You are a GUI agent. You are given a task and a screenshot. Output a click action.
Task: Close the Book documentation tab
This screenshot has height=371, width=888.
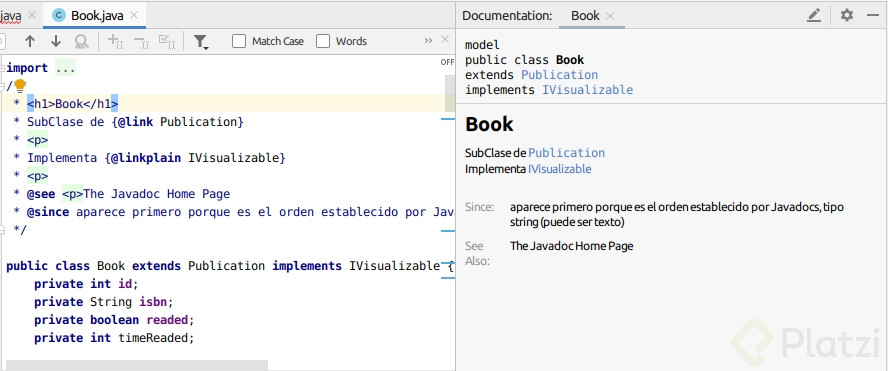point(610,16)
